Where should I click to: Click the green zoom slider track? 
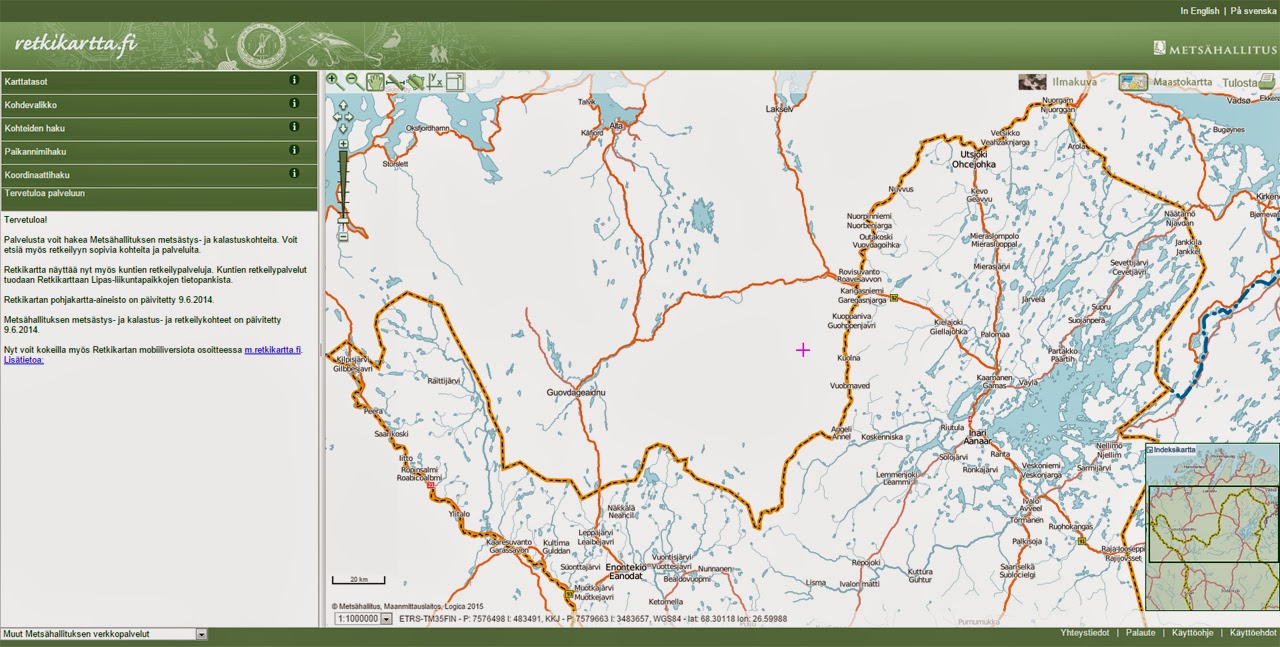pos(343,183)
